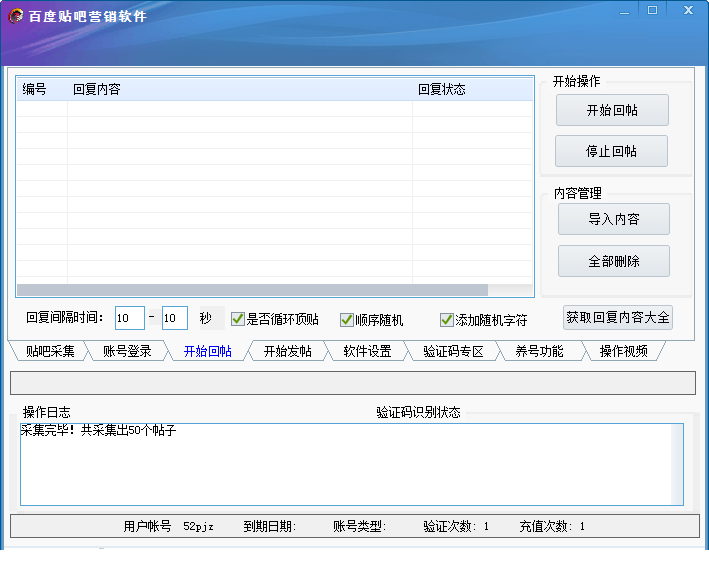Minimize the window
This screenshot has height=573, width=709.
click(x=624, y=11)
